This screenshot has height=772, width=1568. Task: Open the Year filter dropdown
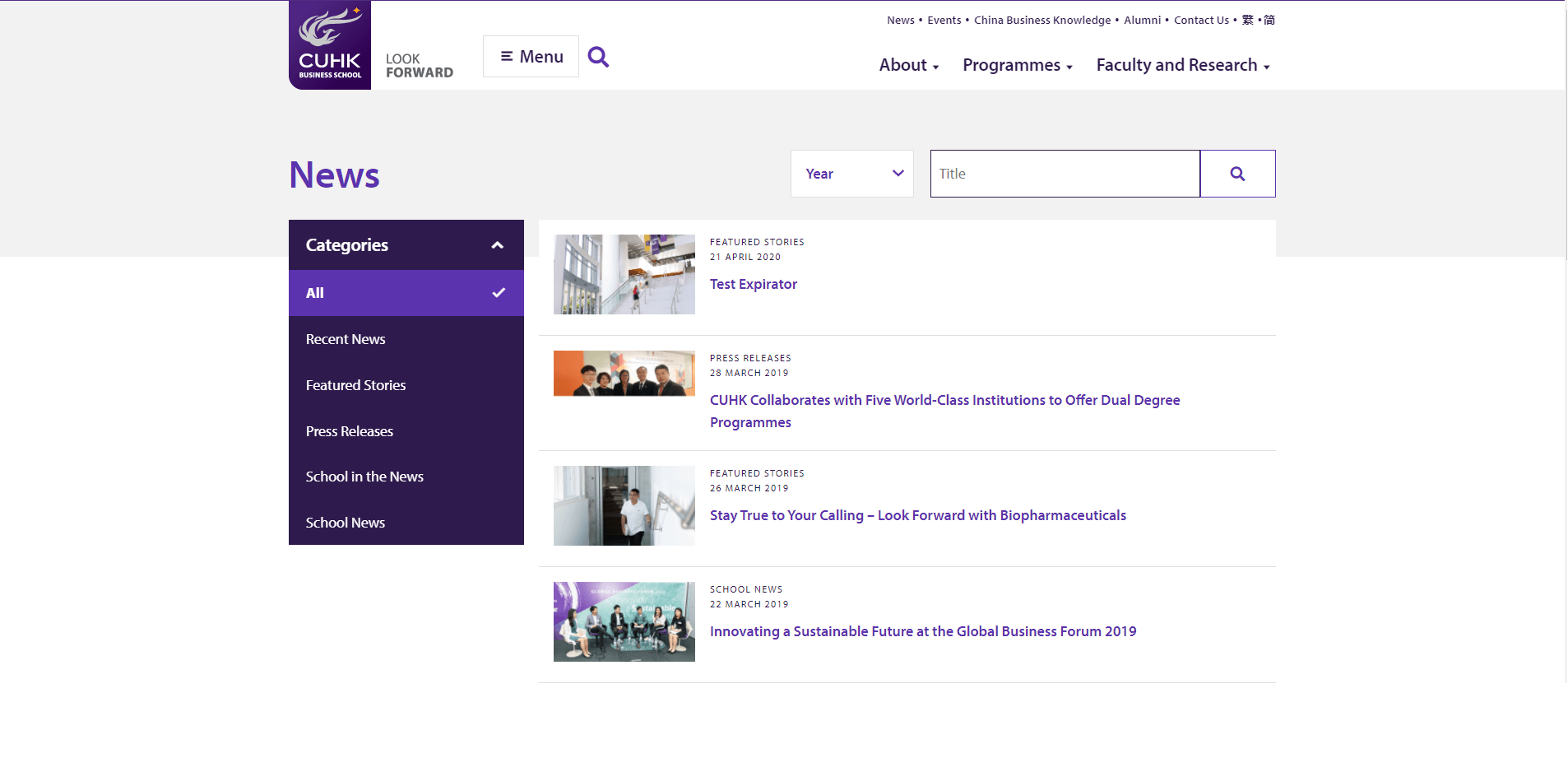pos(851,174)
